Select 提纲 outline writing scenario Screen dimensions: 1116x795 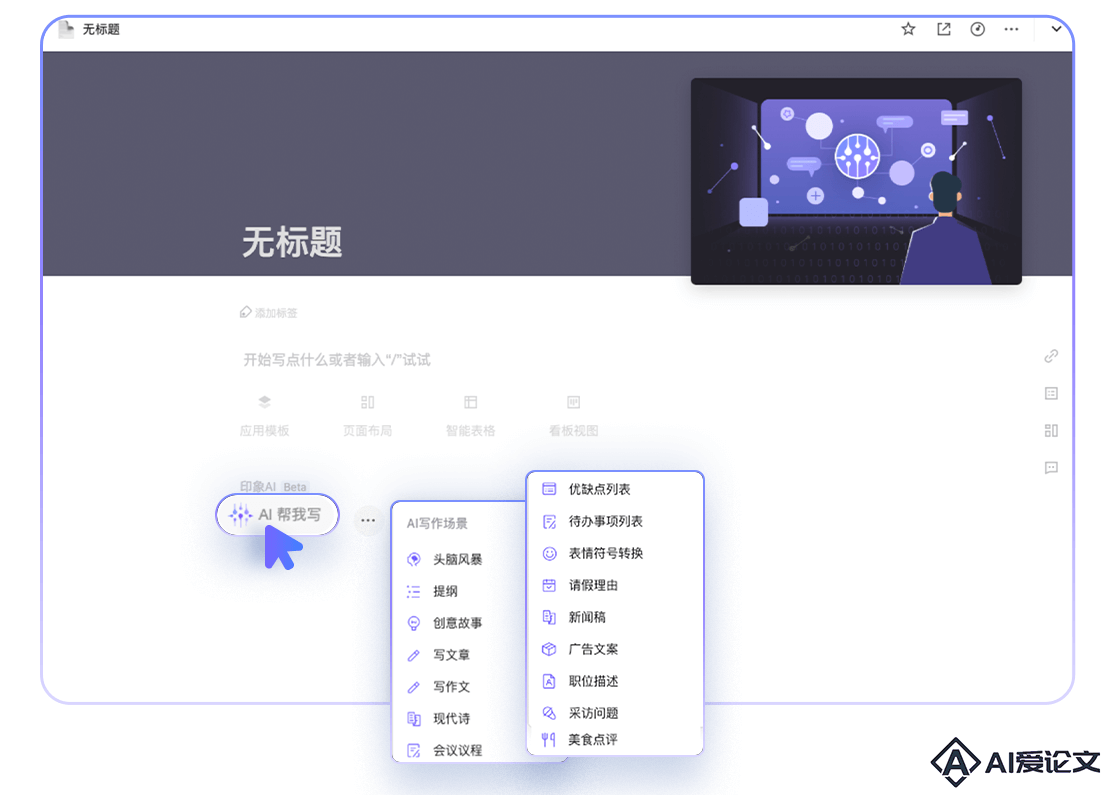445,591
